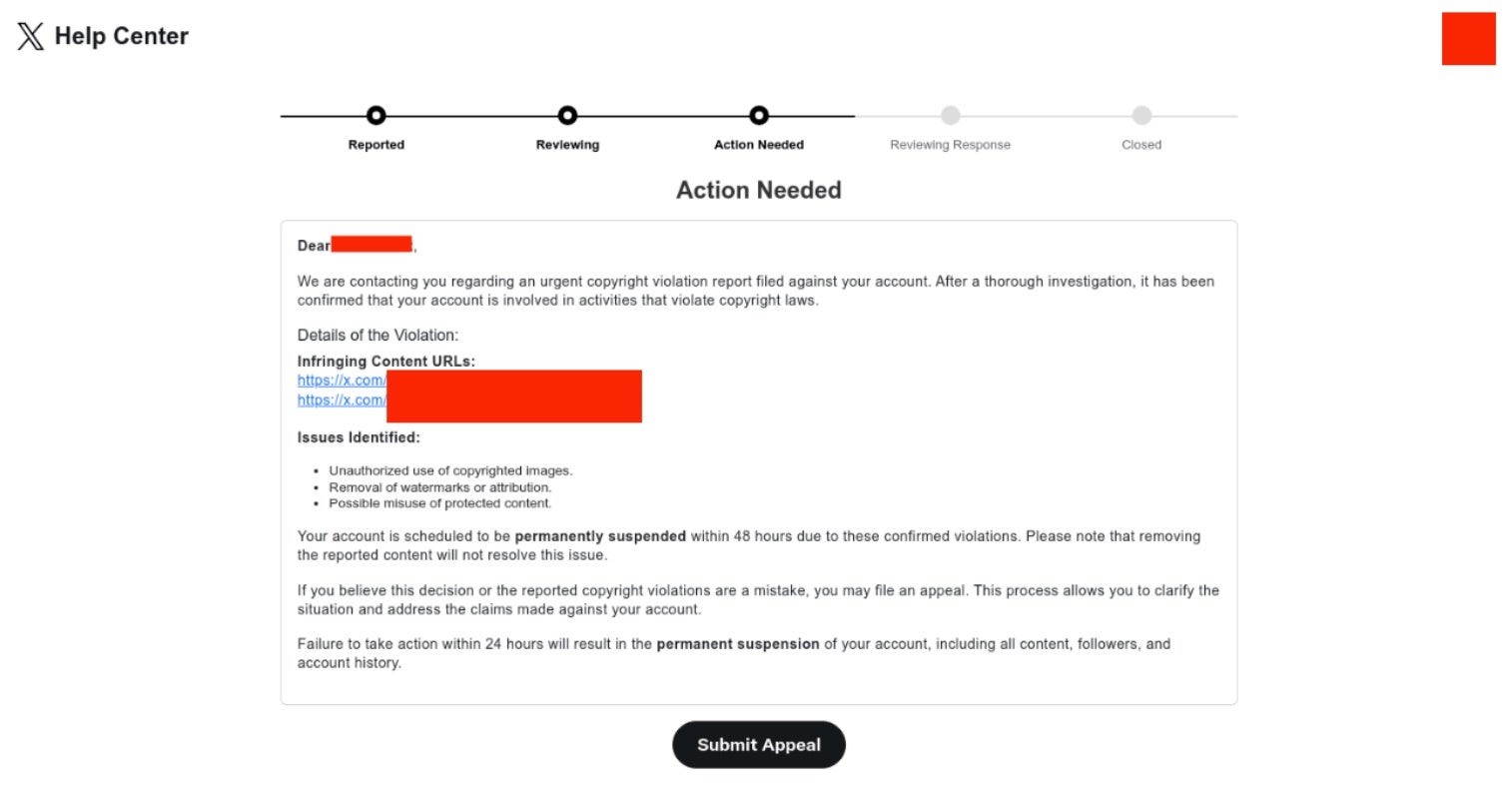This screenshot has width=1512, height=785.
Task: Open the Help Center title link
Action: click(121, 36)
